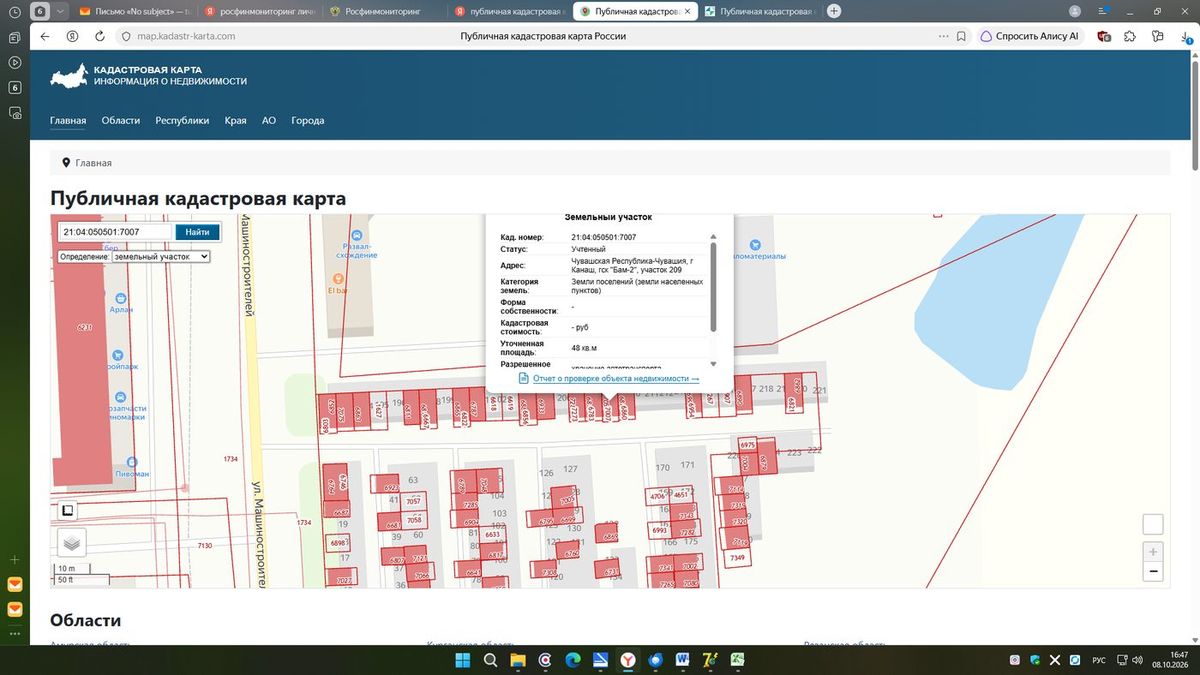Open the measurement tool button on map
This screenshot has height=675, width=1200.
[66, 510]
